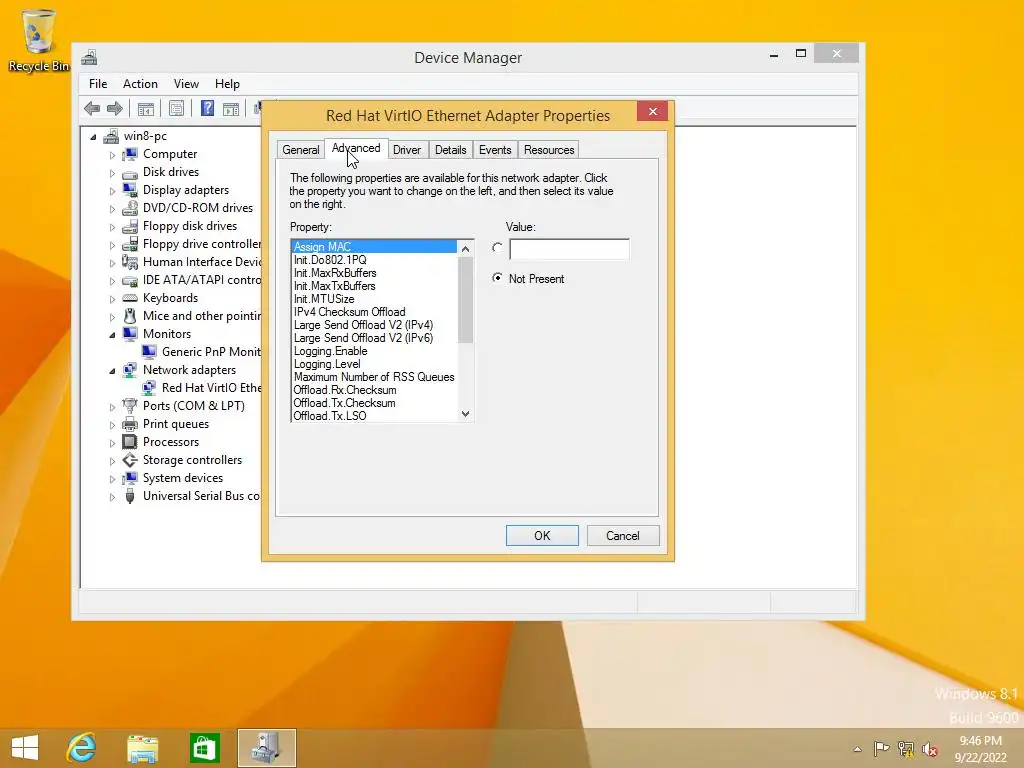Click the Value text input field

click(x=569, y=249)
